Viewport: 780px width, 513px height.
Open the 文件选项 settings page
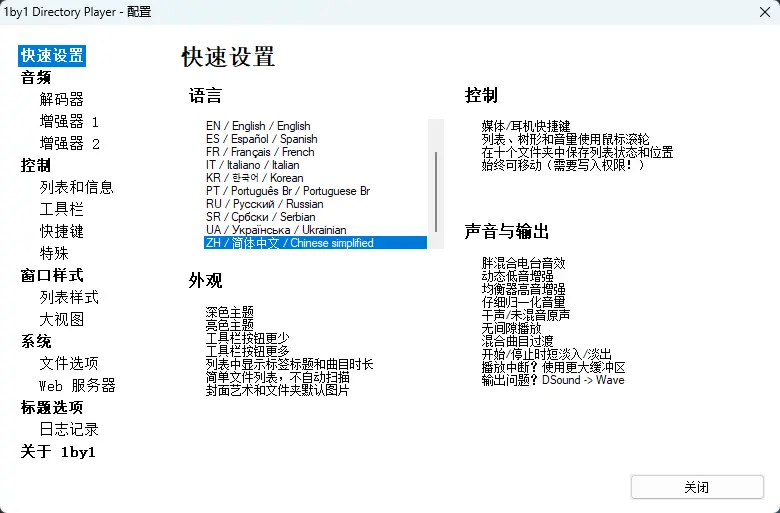(69, 363)
